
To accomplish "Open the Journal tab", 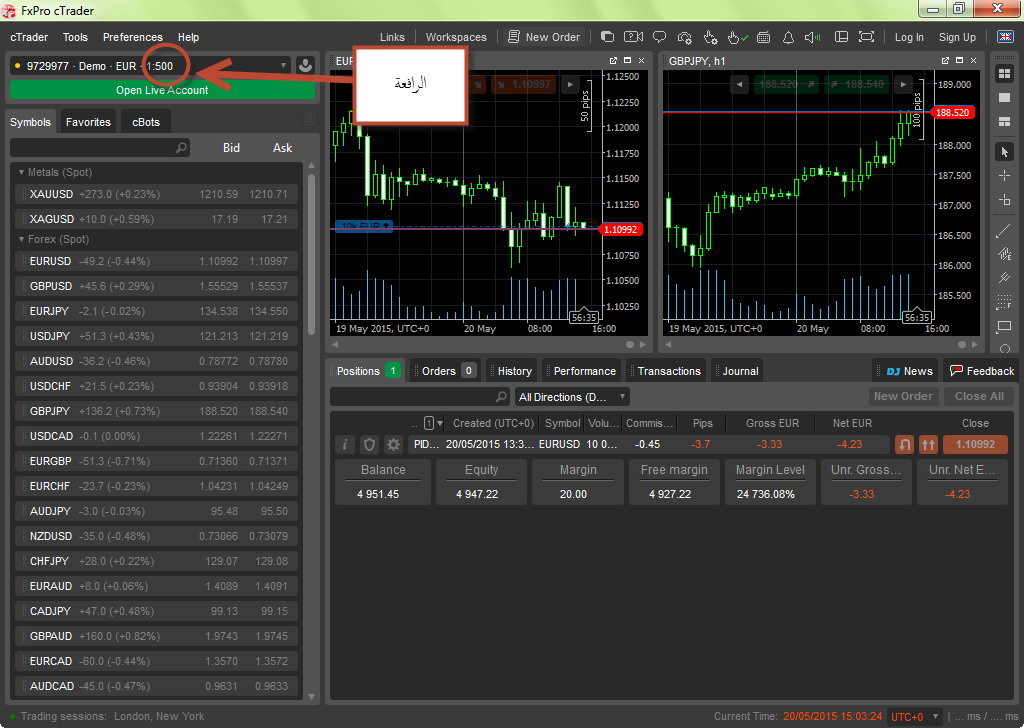I will (737, 371).
